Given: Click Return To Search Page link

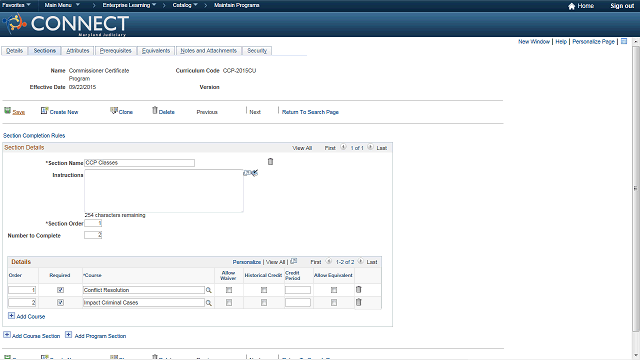Looking at the screenshot, I should click(310, 112).
